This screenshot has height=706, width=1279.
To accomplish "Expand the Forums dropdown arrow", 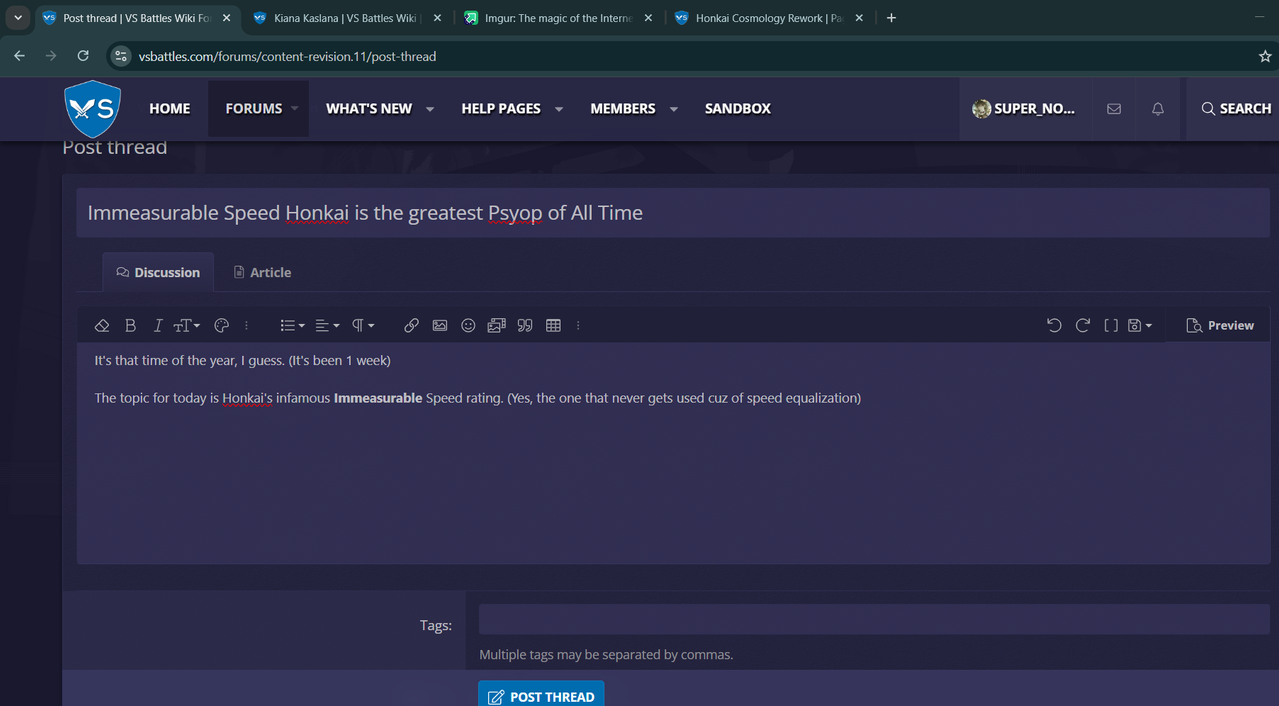I will tap(295, 109).
